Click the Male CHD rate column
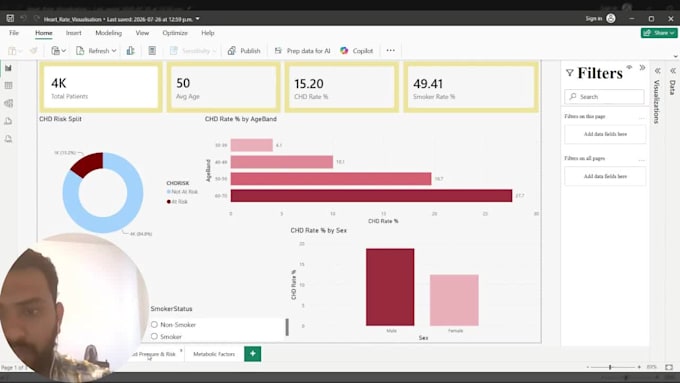This screenshot has width=680, height=383. [390, 287]
